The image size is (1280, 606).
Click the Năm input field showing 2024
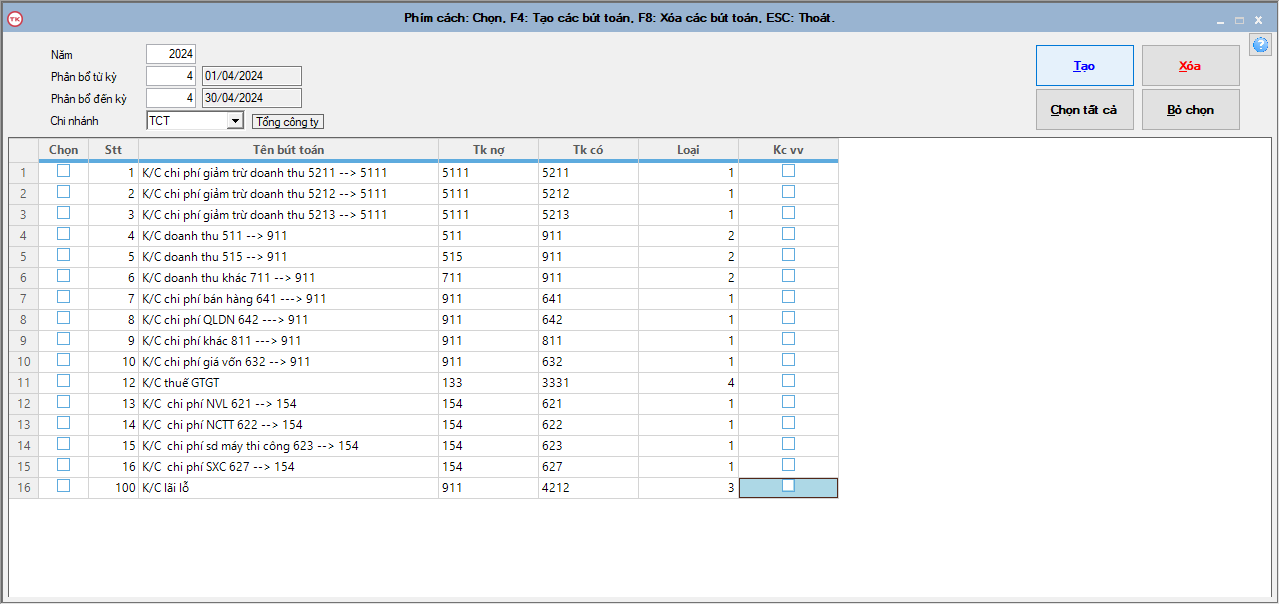tap(171, 55)
